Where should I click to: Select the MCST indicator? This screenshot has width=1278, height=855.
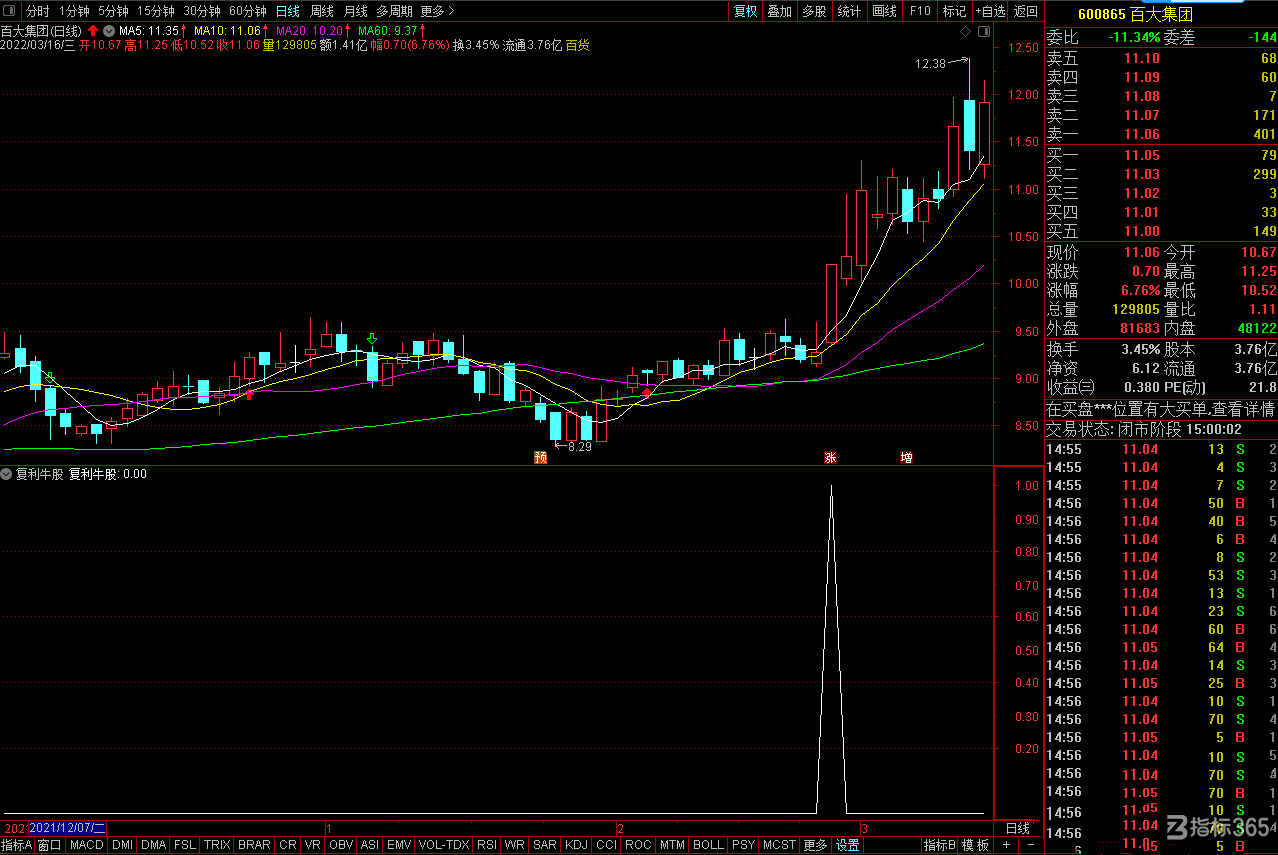pyautogui.click(x=779, y=845)
